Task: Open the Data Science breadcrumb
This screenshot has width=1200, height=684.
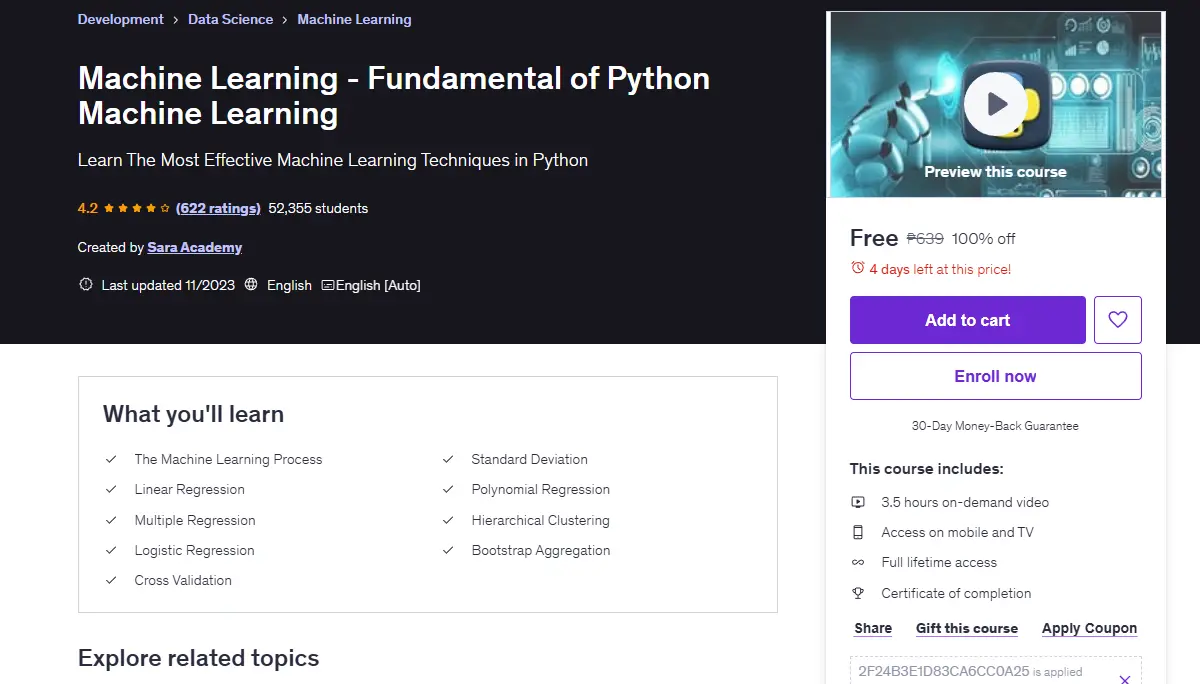Action: [x=230, y=19]
